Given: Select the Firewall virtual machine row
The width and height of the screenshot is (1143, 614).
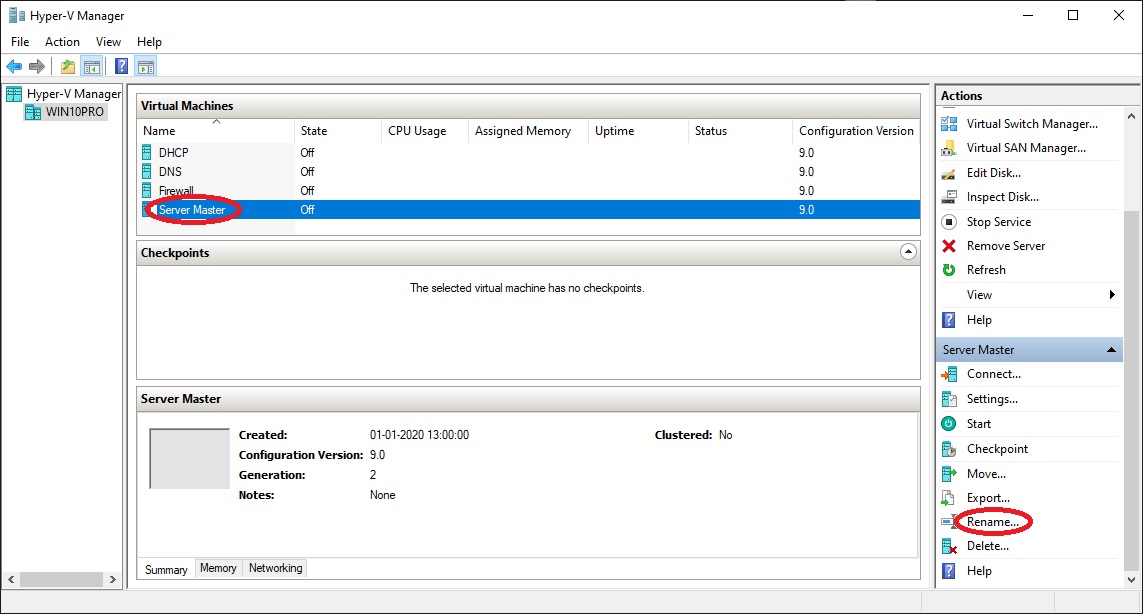Looking at the screenshot, I should (x=528, y=190).
